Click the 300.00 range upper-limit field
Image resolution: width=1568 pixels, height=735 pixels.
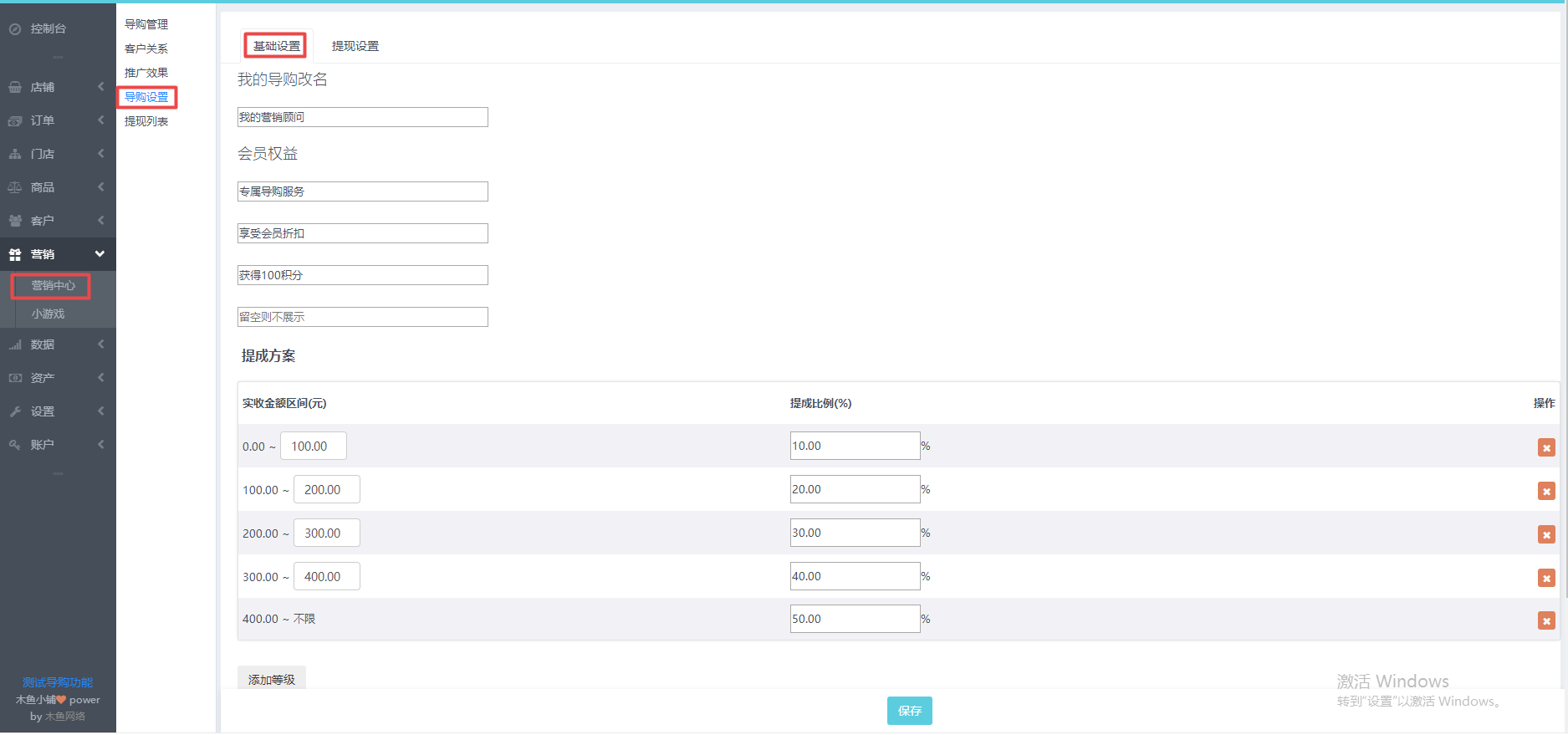point(327,533)
